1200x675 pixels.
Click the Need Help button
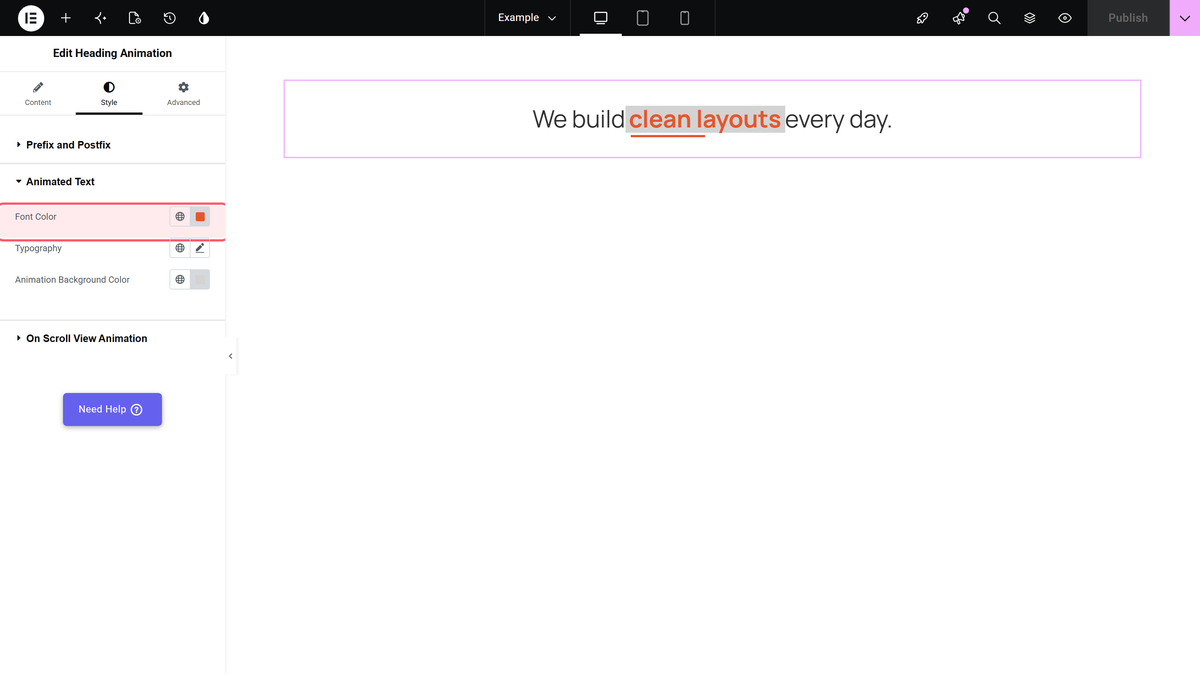(x=112, y=409)
